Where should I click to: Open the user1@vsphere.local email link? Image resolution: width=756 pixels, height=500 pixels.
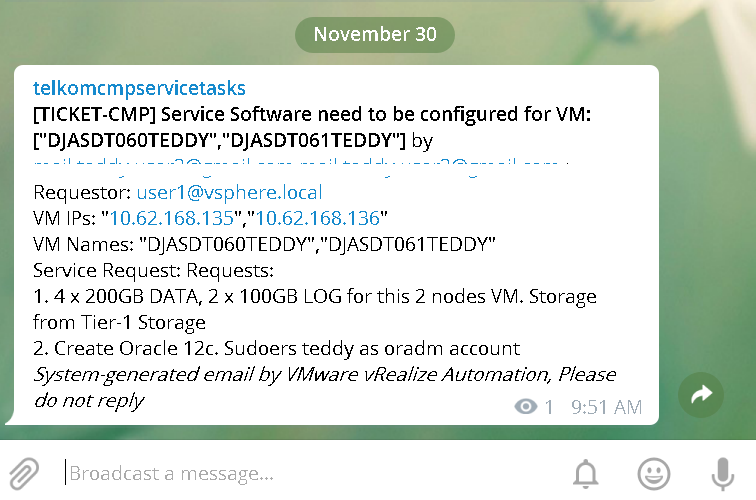click(230, 192)
